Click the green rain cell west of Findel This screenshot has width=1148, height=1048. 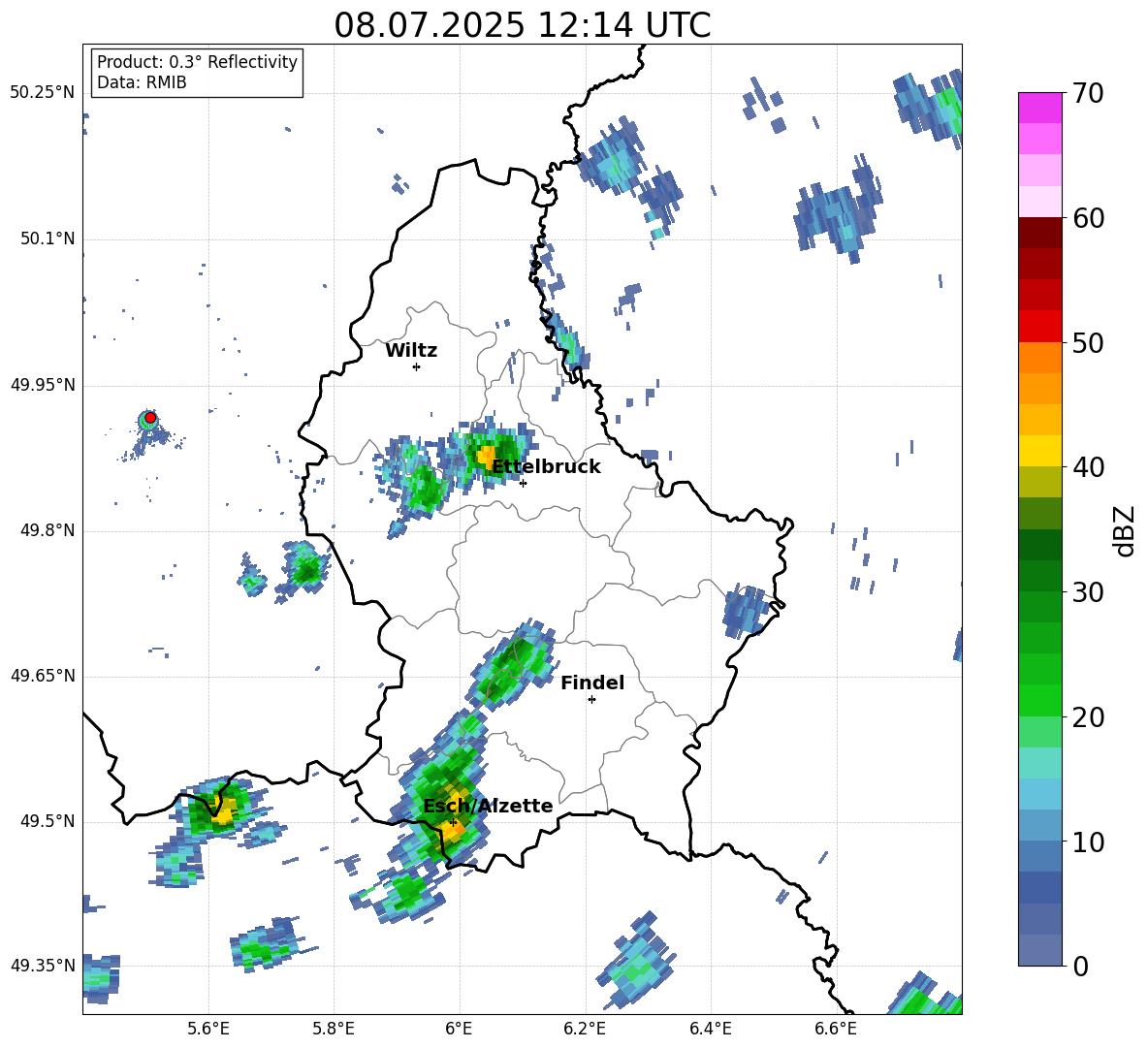(x=512, y=664)
